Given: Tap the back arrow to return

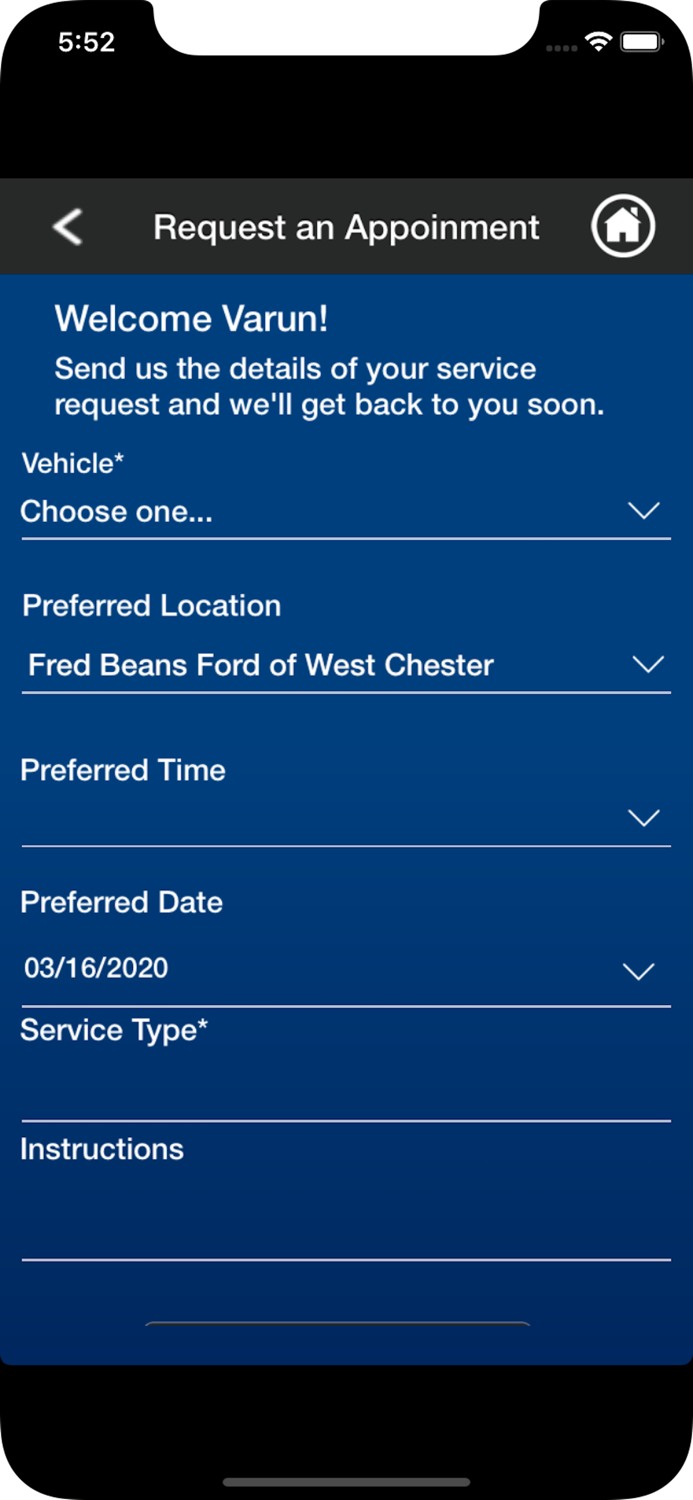Looking at the screenshot, I should point(66,227).
